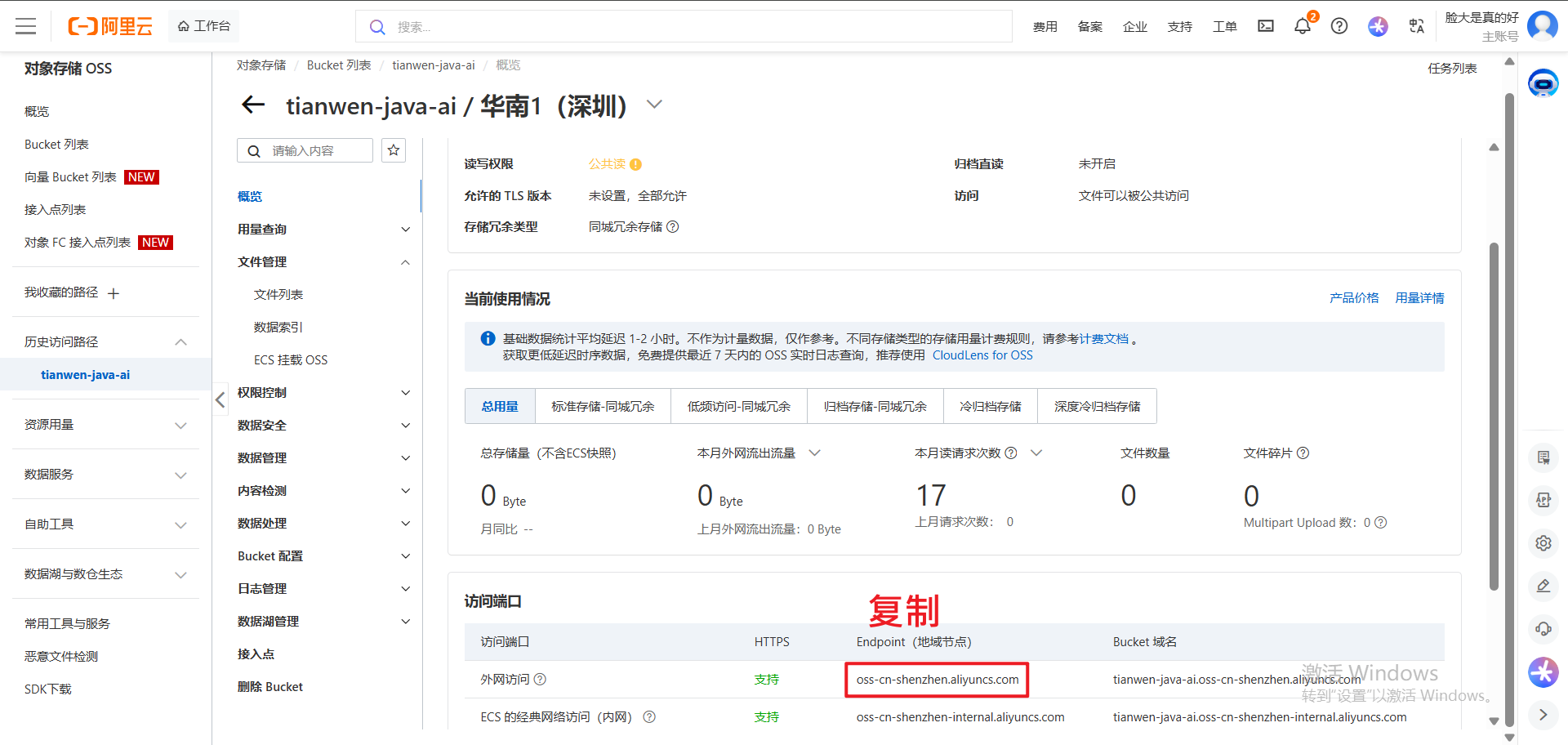The image size is (1568, 745).
Task: Show info icon next to 公共读
Action: 635,164
